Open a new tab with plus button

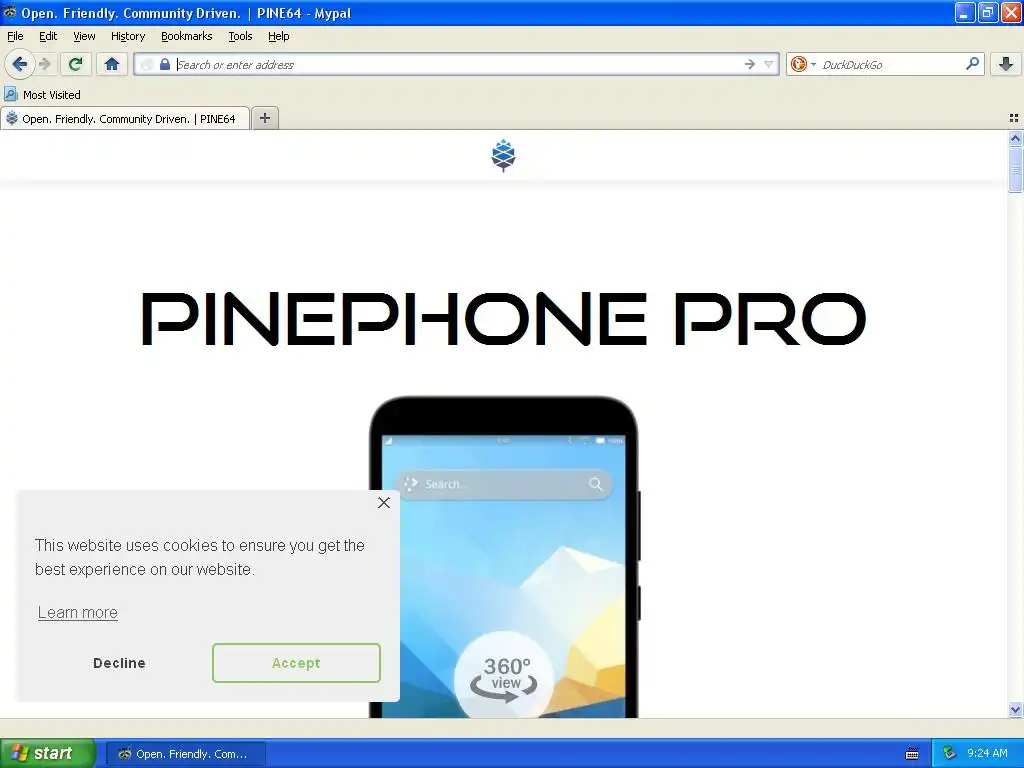point(264,118)
